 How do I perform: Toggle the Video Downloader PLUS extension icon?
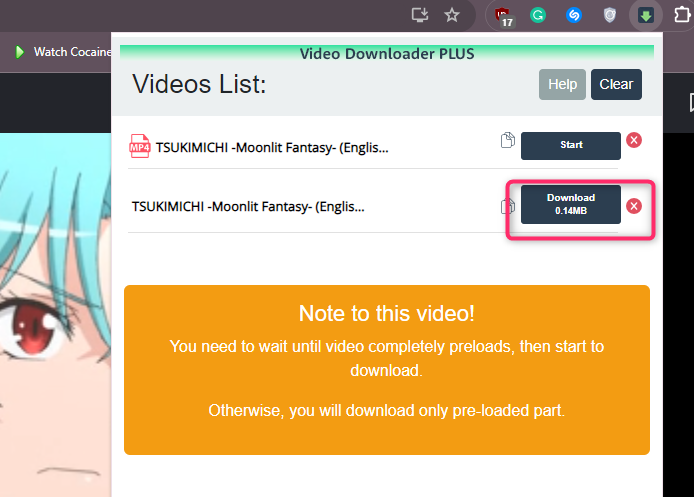[646, 16]
